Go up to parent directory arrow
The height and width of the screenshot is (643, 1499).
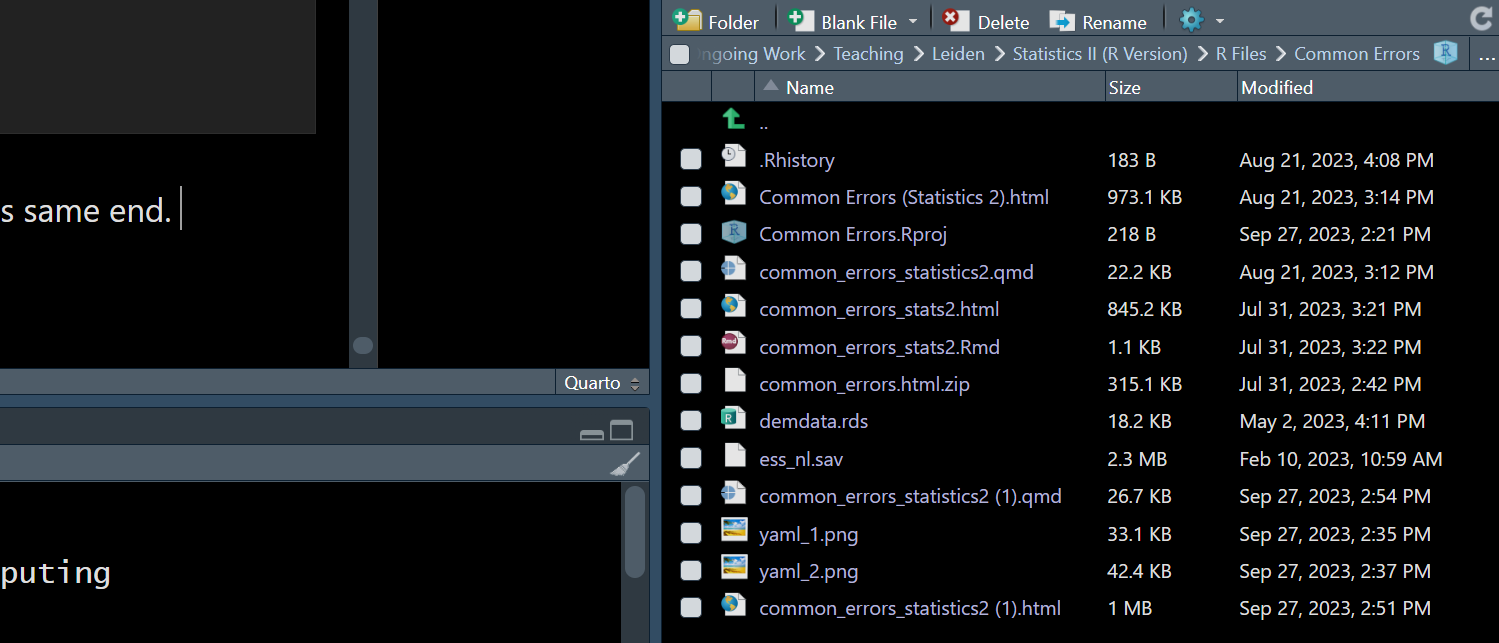pyautogui.click(x=734, y=120)
